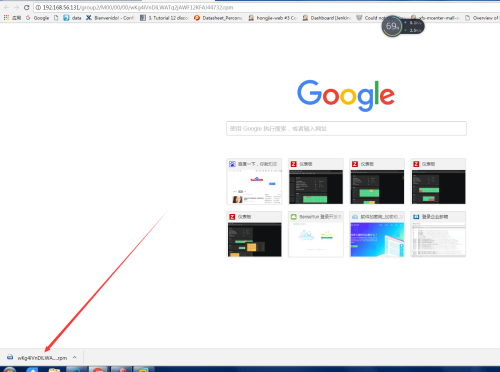Open the Dashboard [Jenkins bookmark

(x=327, y=18)
